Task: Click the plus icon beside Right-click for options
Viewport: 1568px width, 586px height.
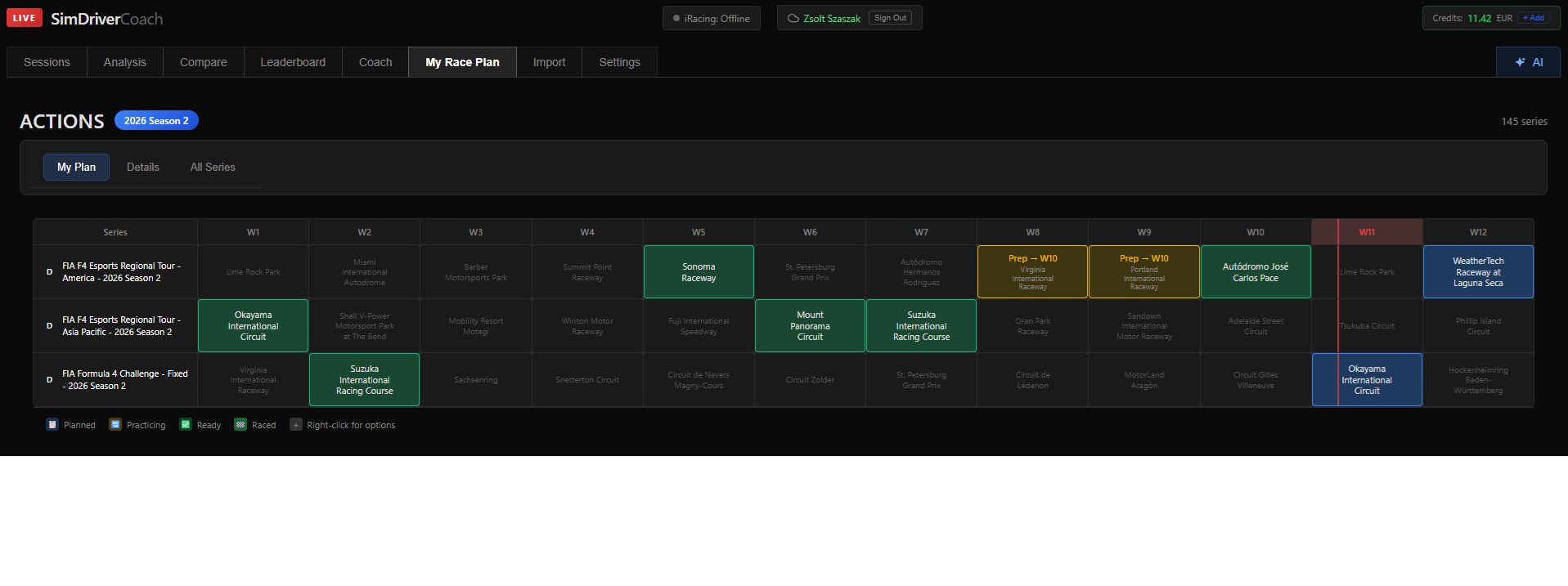Action: (x=296, y=424)
